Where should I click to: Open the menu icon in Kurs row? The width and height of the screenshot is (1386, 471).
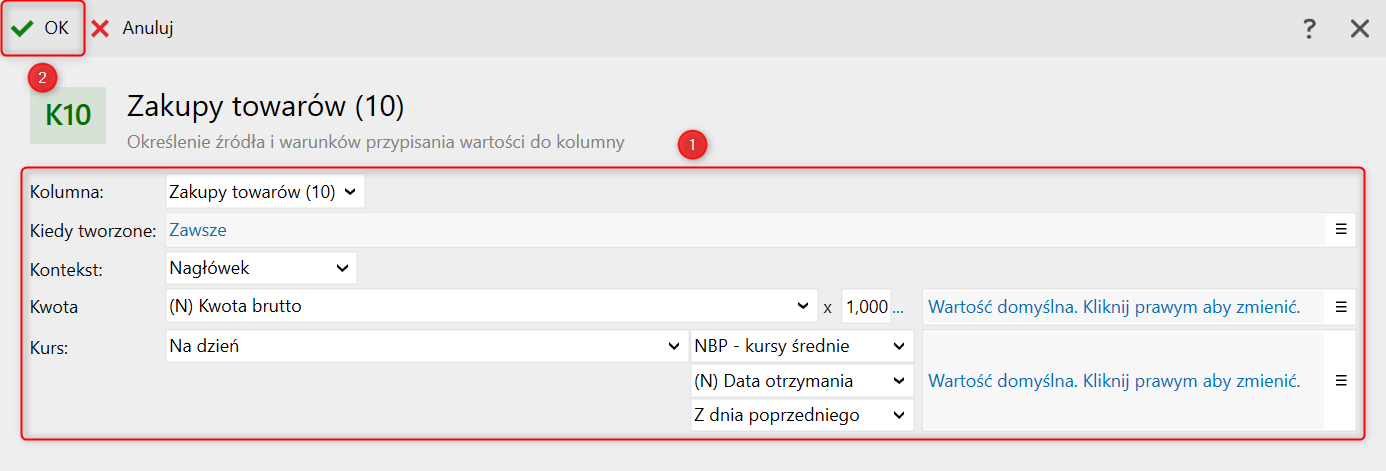pos(1341,381)
